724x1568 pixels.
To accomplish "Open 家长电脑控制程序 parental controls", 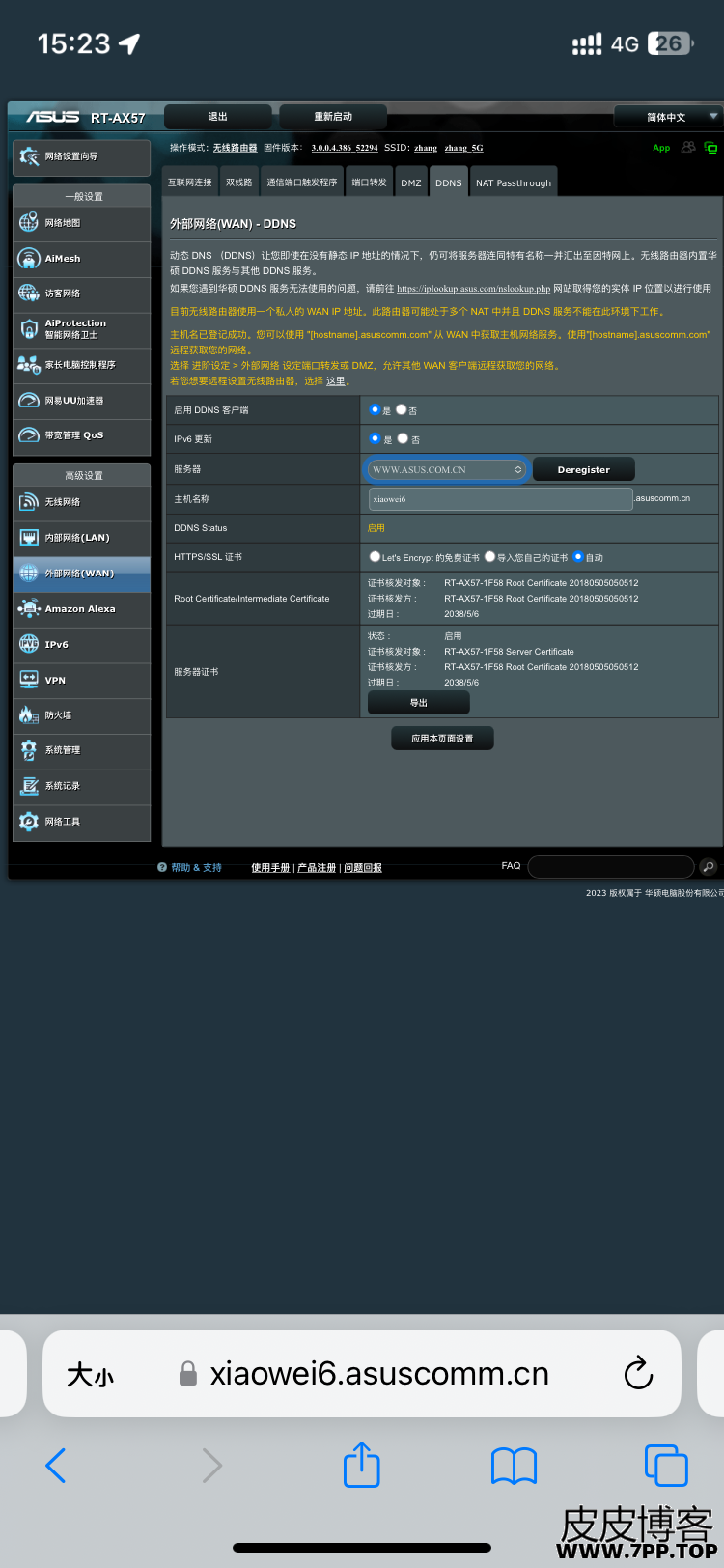I will [x=82, y=365].
